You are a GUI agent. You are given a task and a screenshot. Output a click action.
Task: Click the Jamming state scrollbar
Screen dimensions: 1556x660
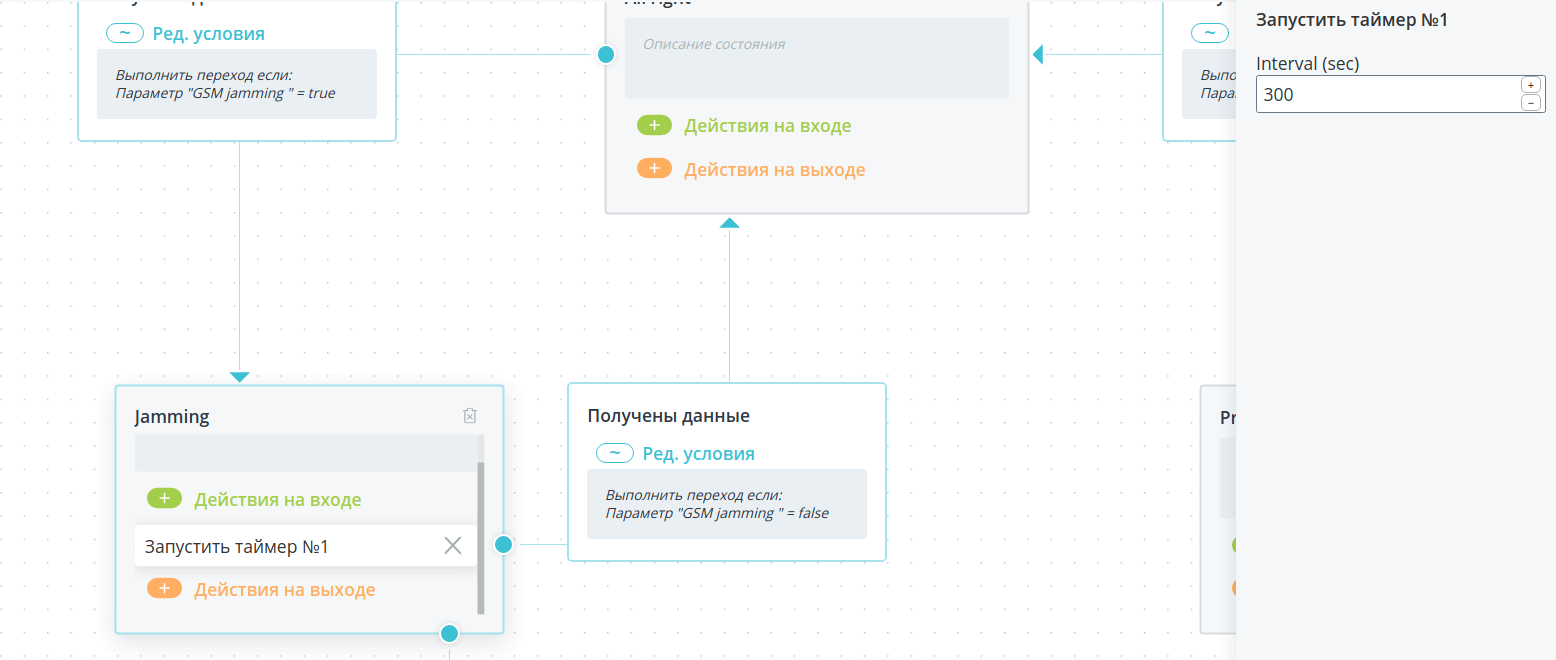tap(481, 538)
